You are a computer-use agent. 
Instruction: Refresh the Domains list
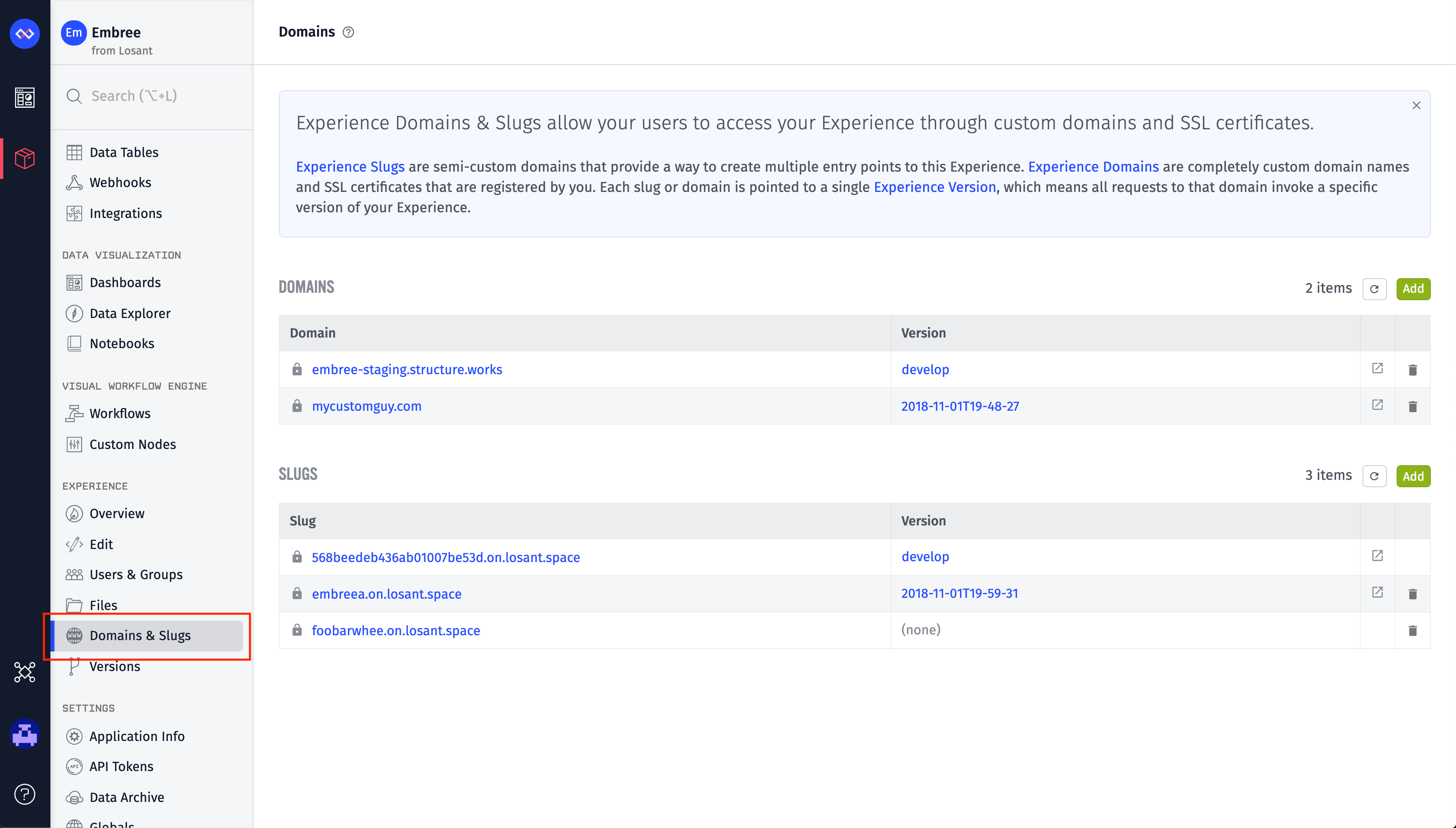tap(1374, 289)
